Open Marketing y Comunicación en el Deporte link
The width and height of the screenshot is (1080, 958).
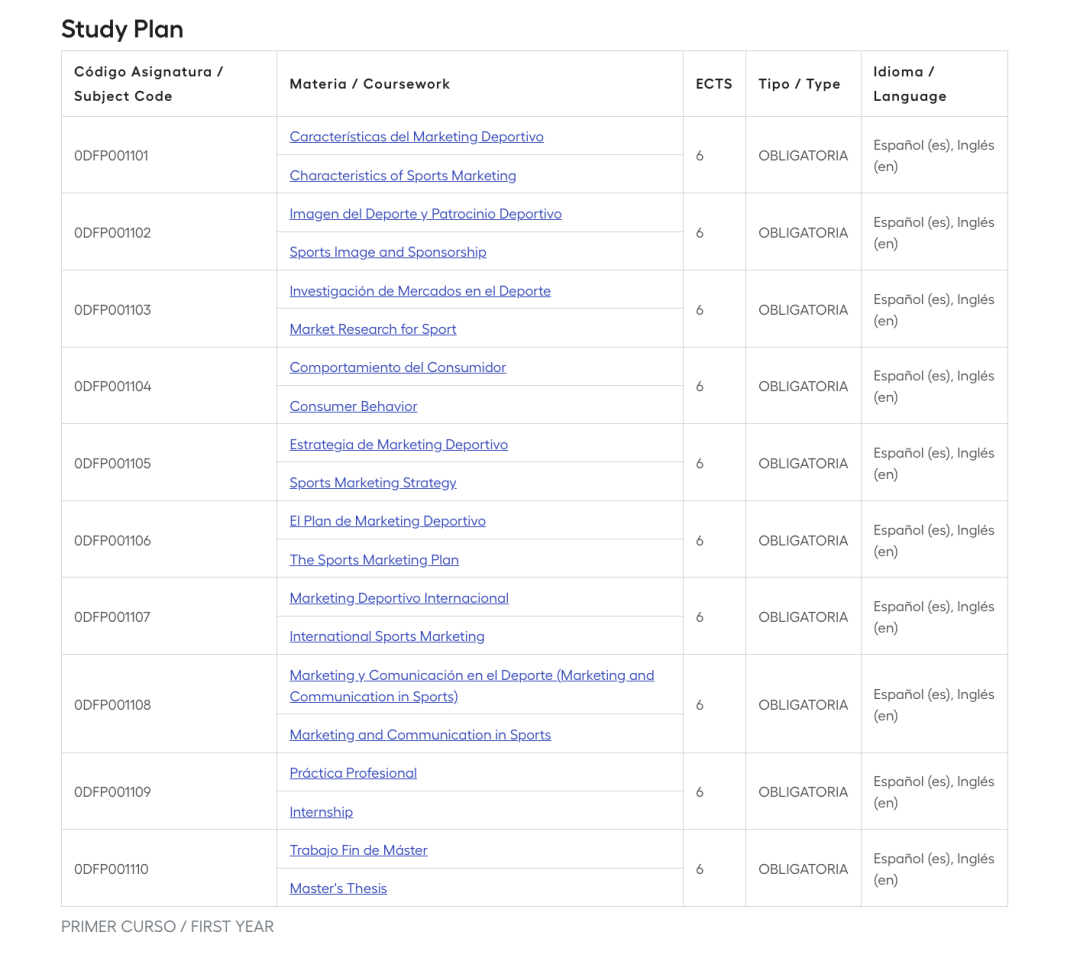coord(471,676)
